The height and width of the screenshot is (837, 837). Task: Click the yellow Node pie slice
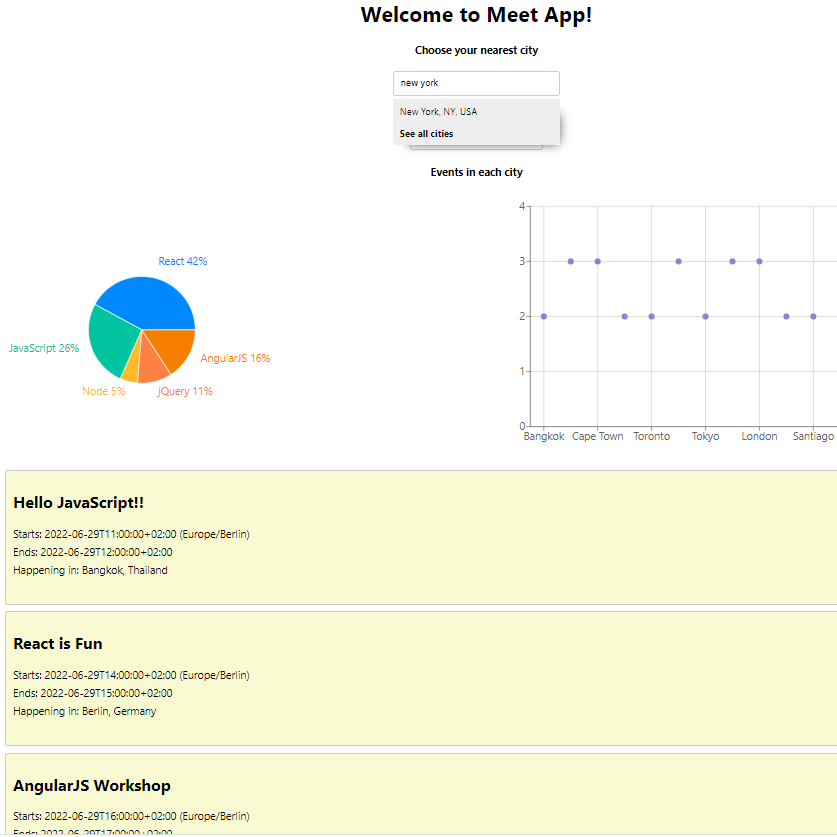131,369
